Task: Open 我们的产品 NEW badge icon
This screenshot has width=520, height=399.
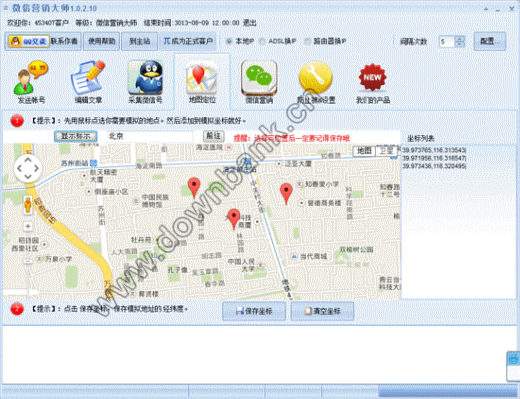Action: pos(373,82)
